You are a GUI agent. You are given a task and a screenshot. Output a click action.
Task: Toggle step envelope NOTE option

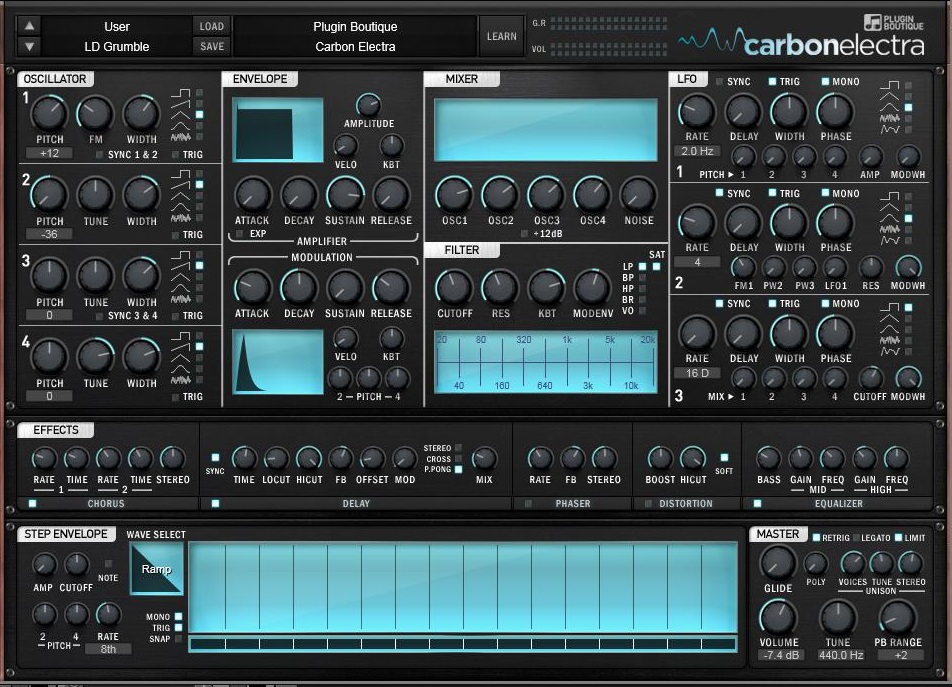click(x=108, y=564)
